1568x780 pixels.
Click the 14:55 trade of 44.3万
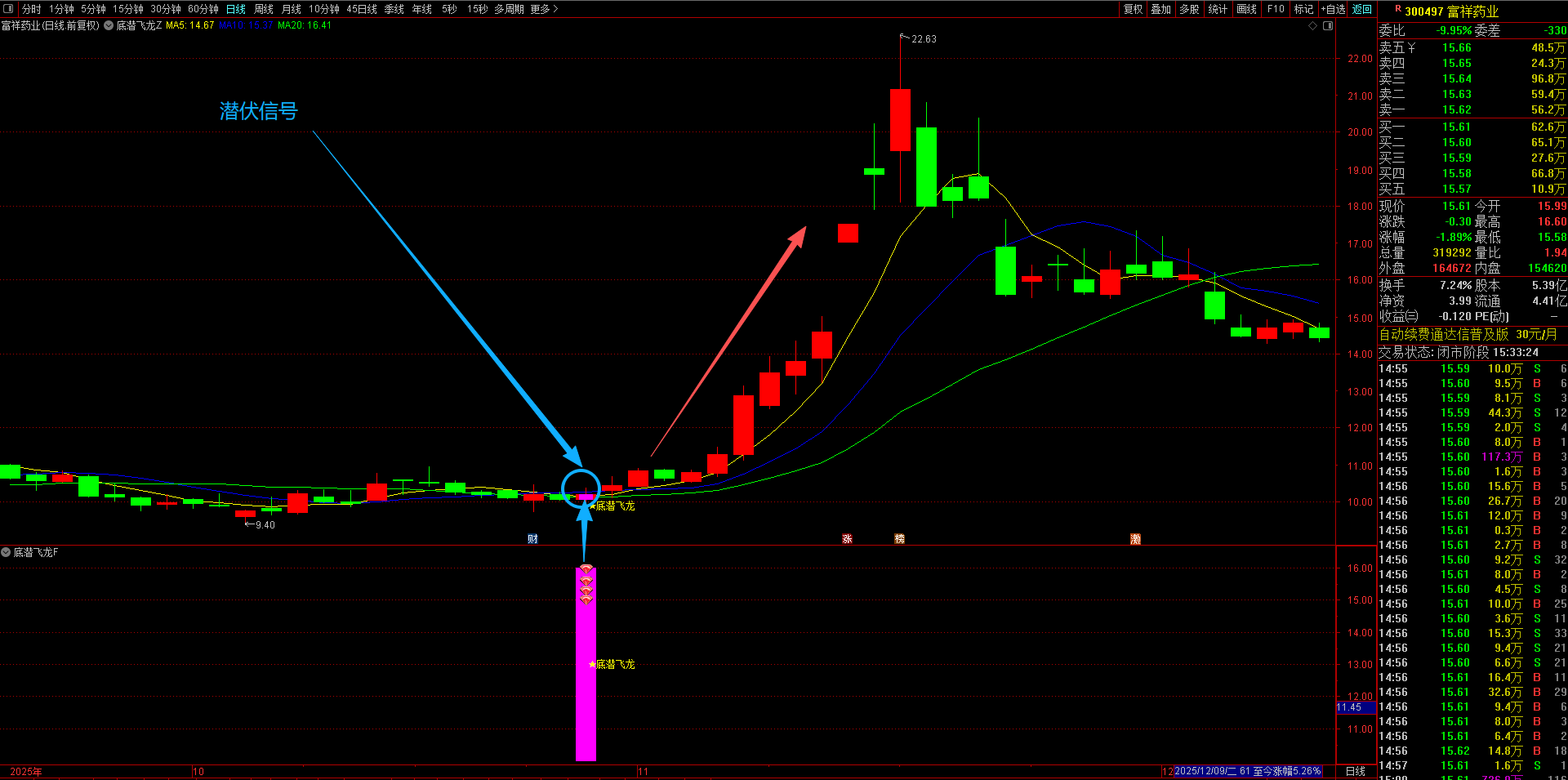[x=1472, y=413]
